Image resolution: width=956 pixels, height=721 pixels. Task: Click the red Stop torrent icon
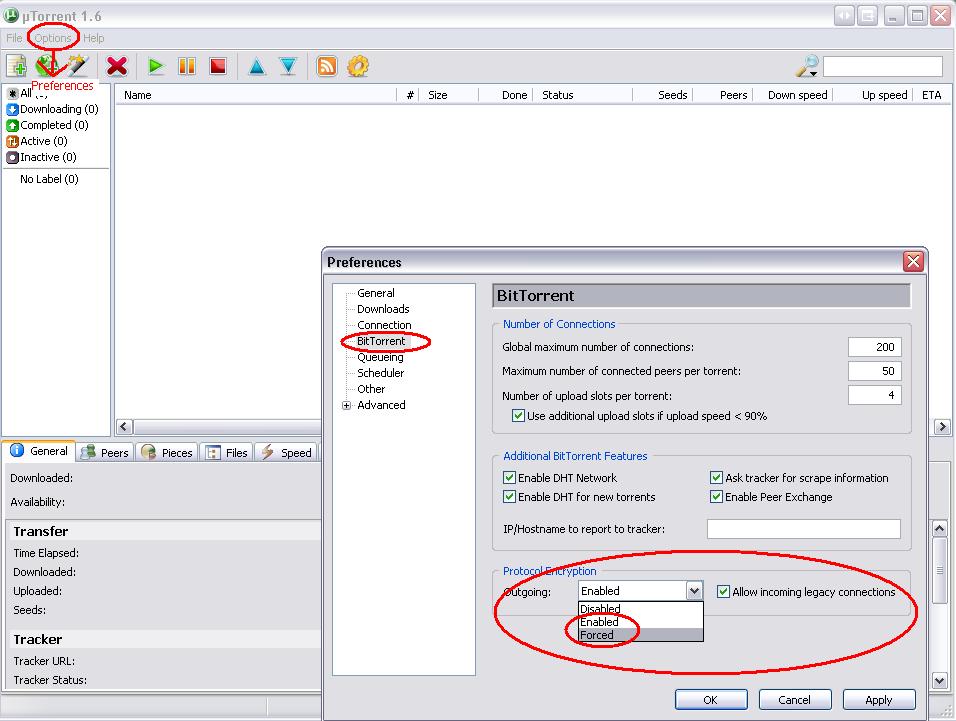218,66
